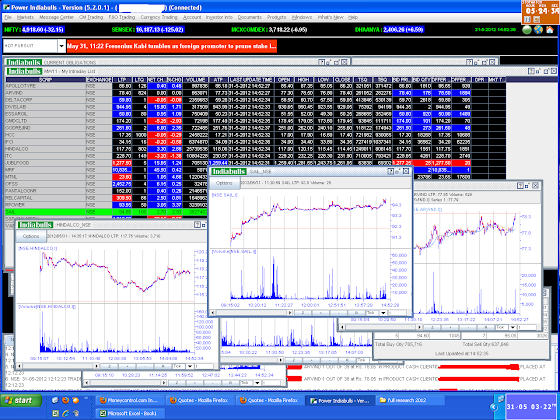
Task: Open the globe icon beside the home icon
Action: [x=538, y=30]
